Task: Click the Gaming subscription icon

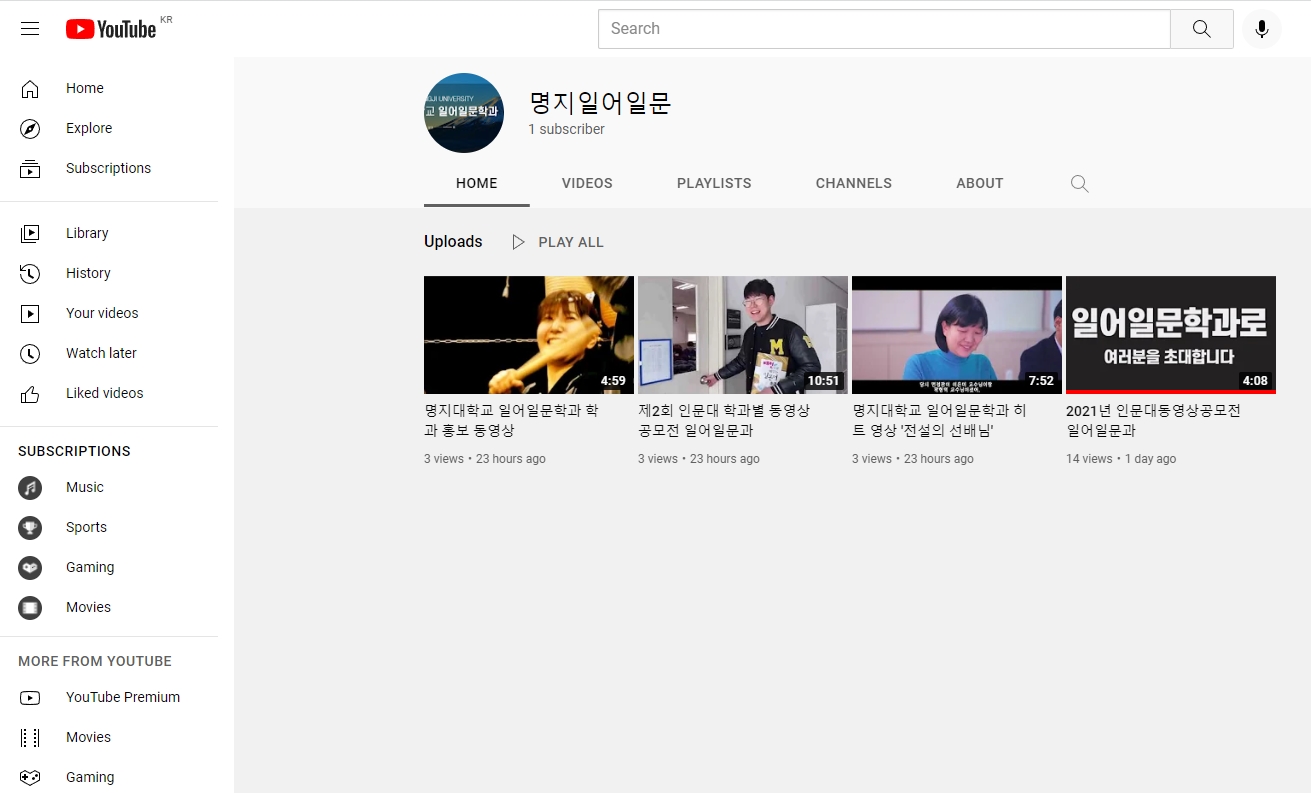Action: point(30,567)
